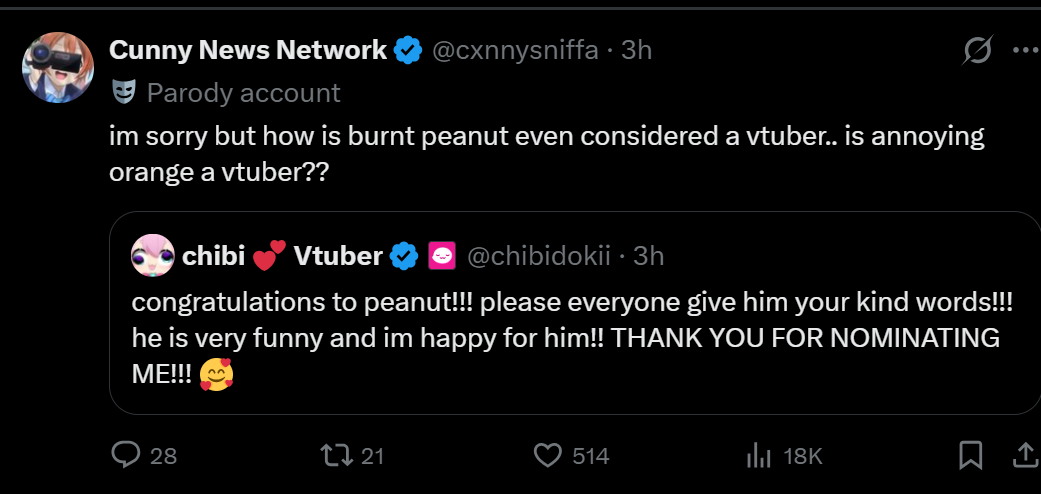View post analytics bar chart icon

pyautogui.click(x=760, y=456)
